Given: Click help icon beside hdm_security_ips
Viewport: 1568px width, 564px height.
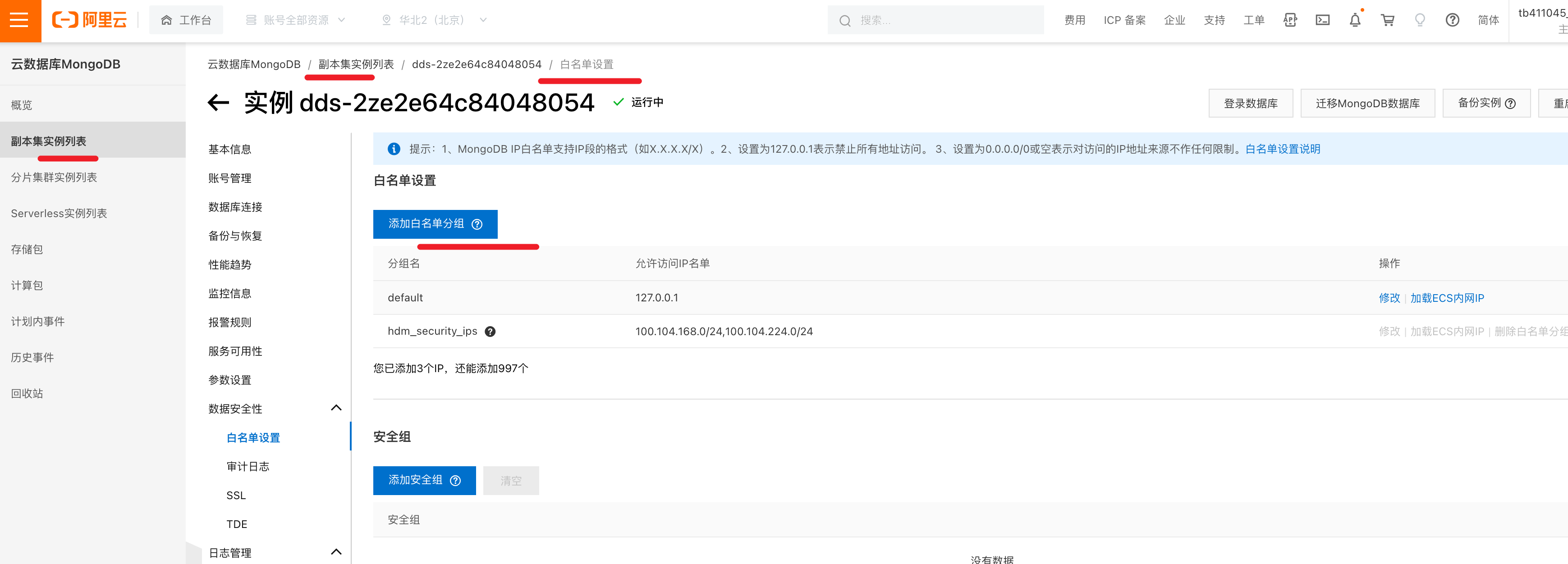Looking at the screenshot, I should (x=490, y=332).
